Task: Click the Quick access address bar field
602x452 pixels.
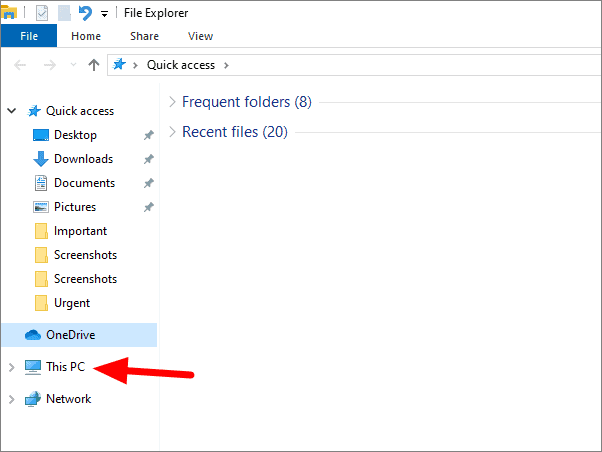Action: [354, 65]
